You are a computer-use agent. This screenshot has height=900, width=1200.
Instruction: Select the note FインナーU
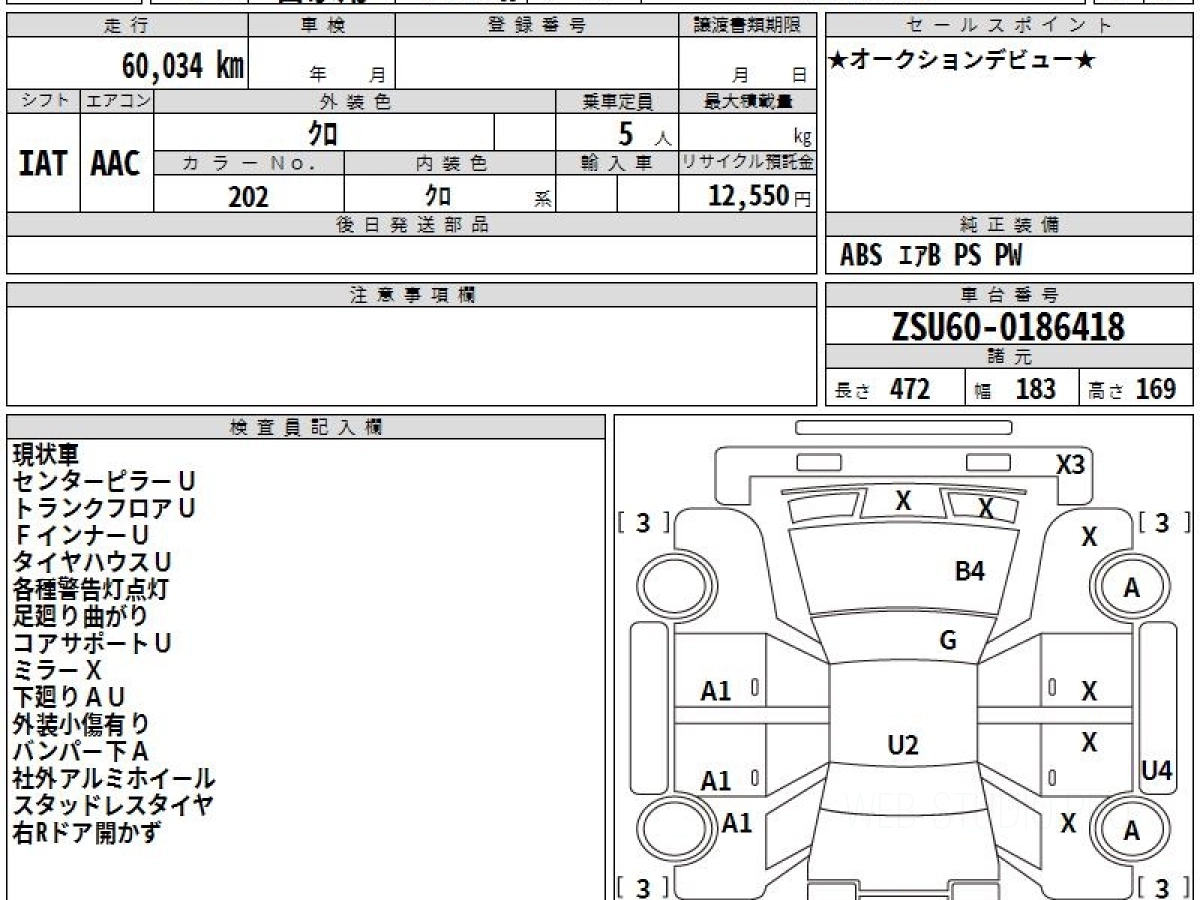click(x=82, y=535)
